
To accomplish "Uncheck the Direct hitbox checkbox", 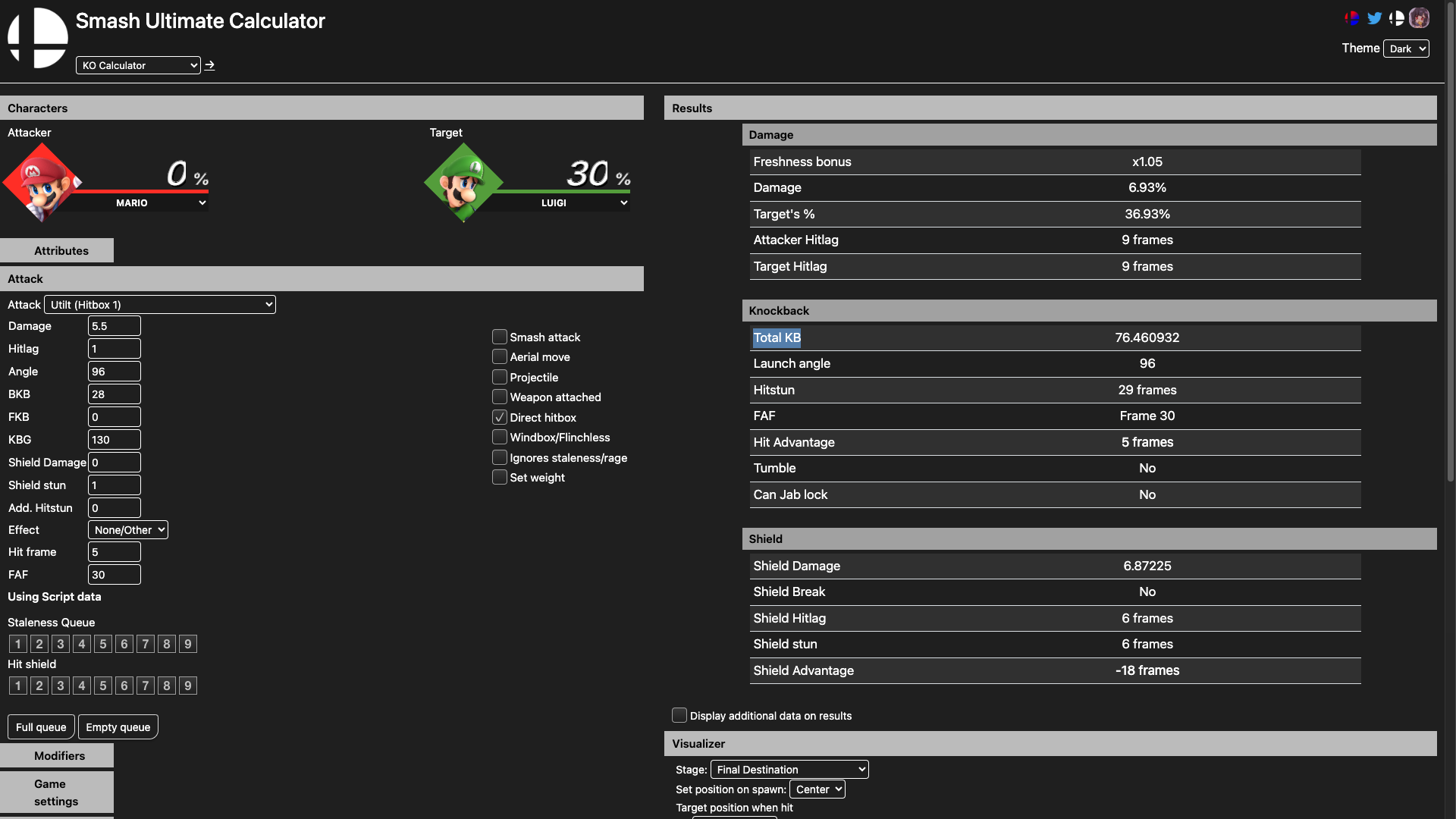I will 499,417.
